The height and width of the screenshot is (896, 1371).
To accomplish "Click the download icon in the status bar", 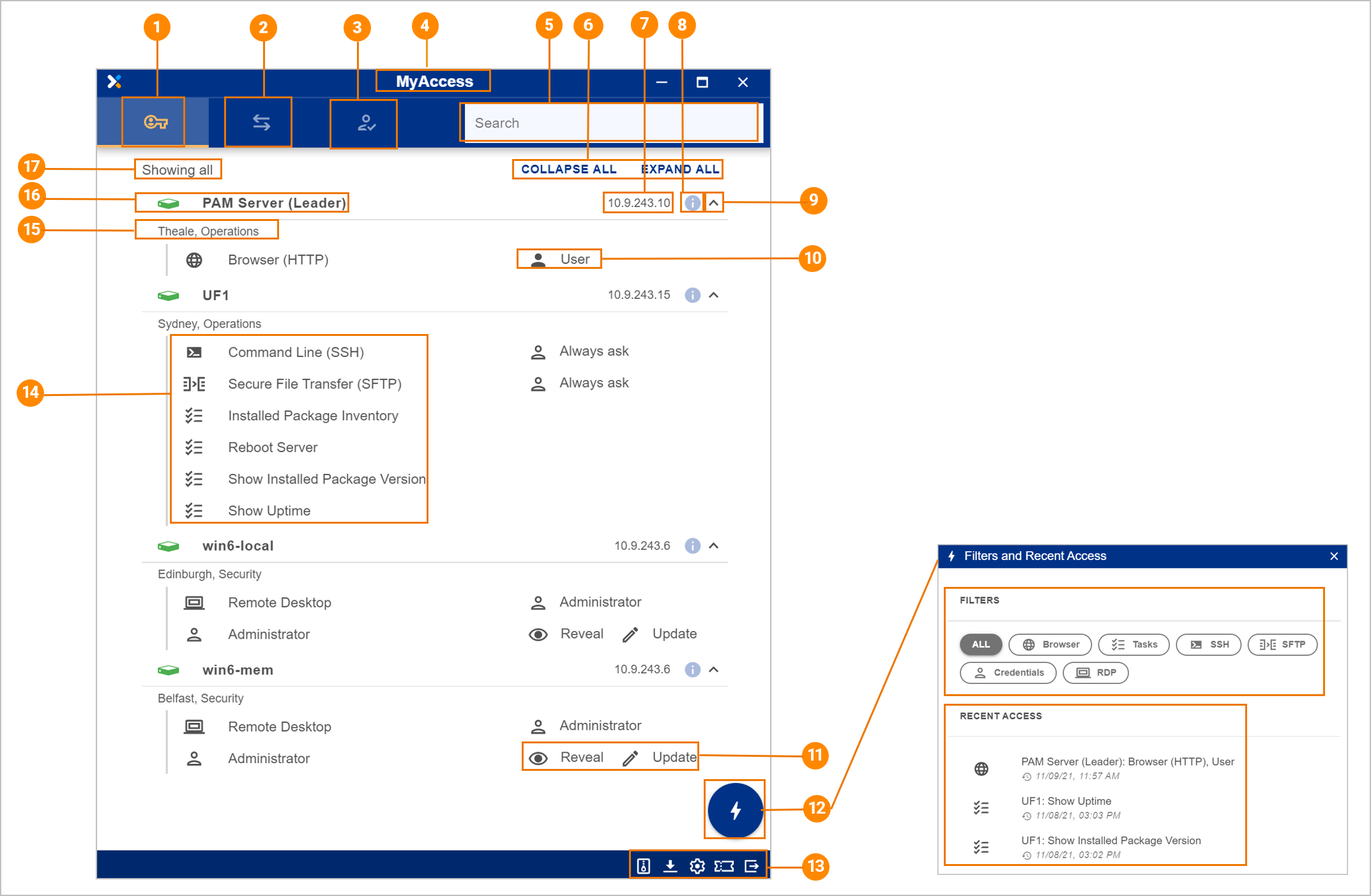I will click(670, 865).
